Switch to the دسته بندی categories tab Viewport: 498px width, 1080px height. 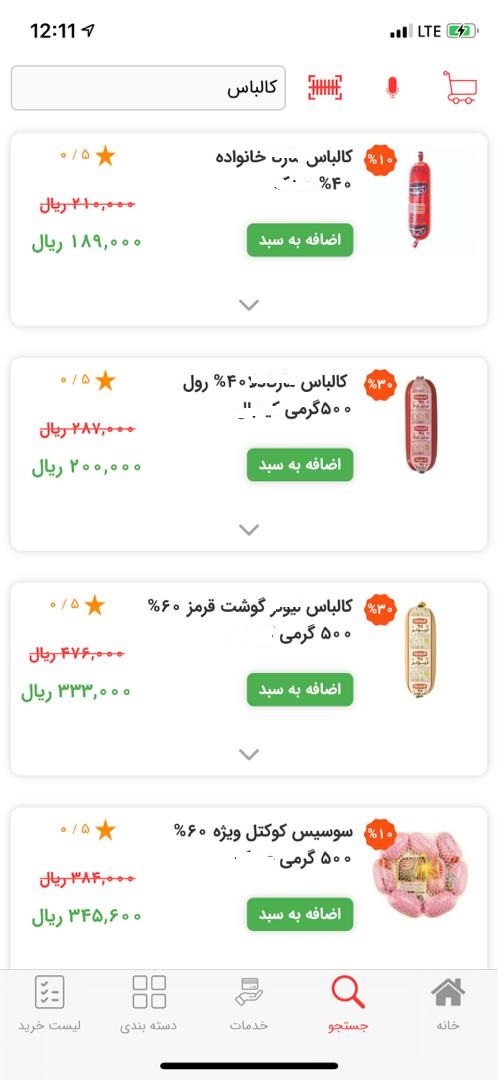point(149,1004)
